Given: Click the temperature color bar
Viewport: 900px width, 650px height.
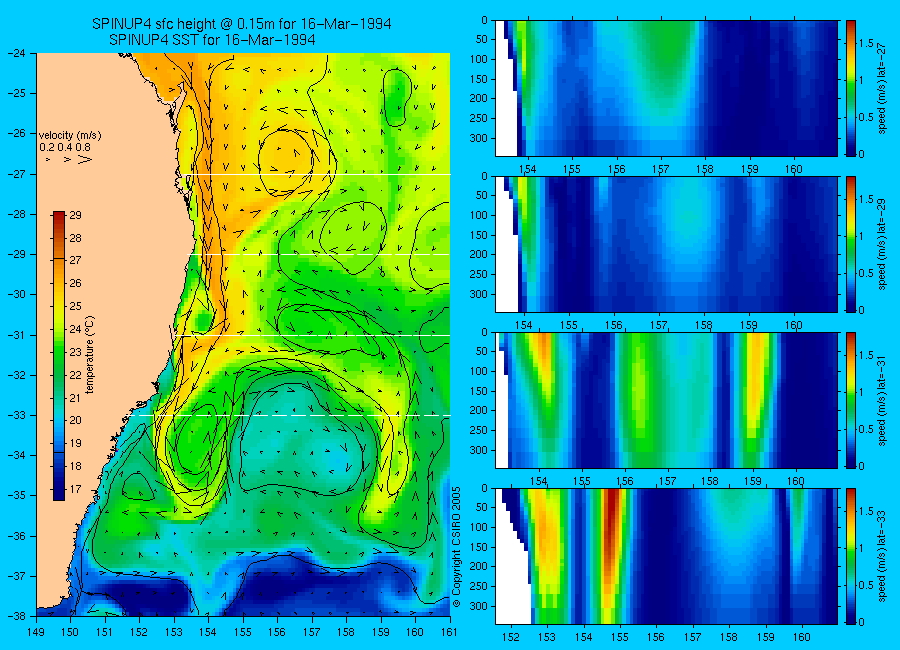Looking at the screenshot, I should click(59, 356).
